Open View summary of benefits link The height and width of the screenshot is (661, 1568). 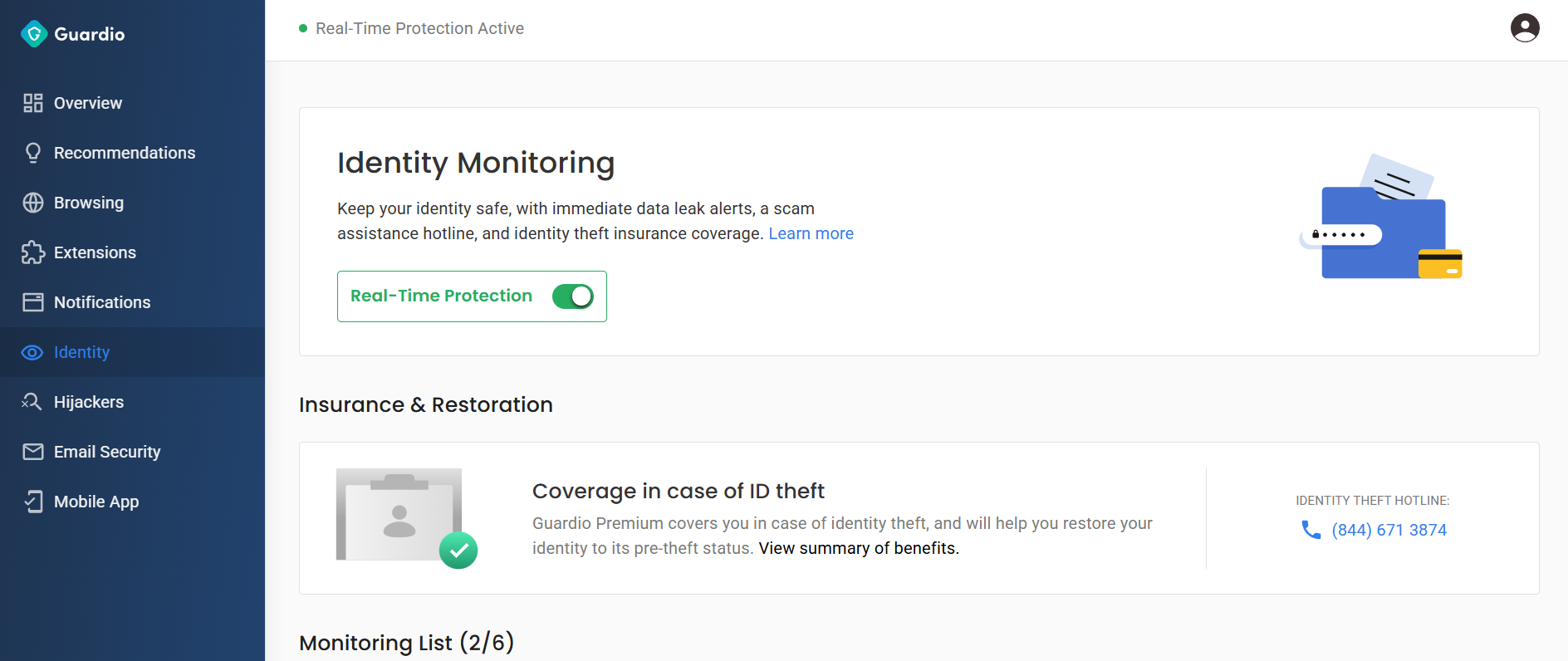coord(859,548)
